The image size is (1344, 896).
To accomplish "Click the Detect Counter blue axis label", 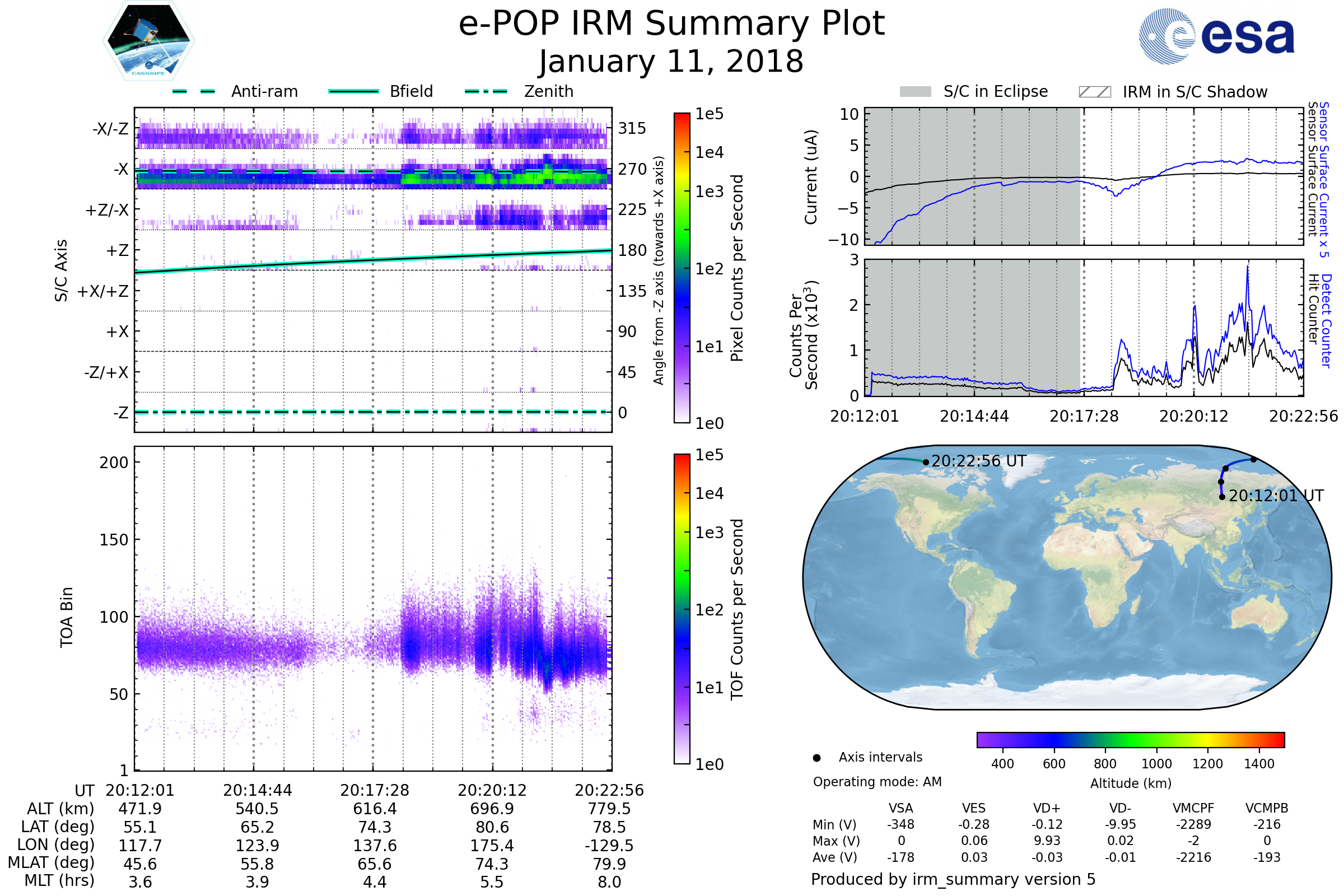I will tap(1327, 320).
